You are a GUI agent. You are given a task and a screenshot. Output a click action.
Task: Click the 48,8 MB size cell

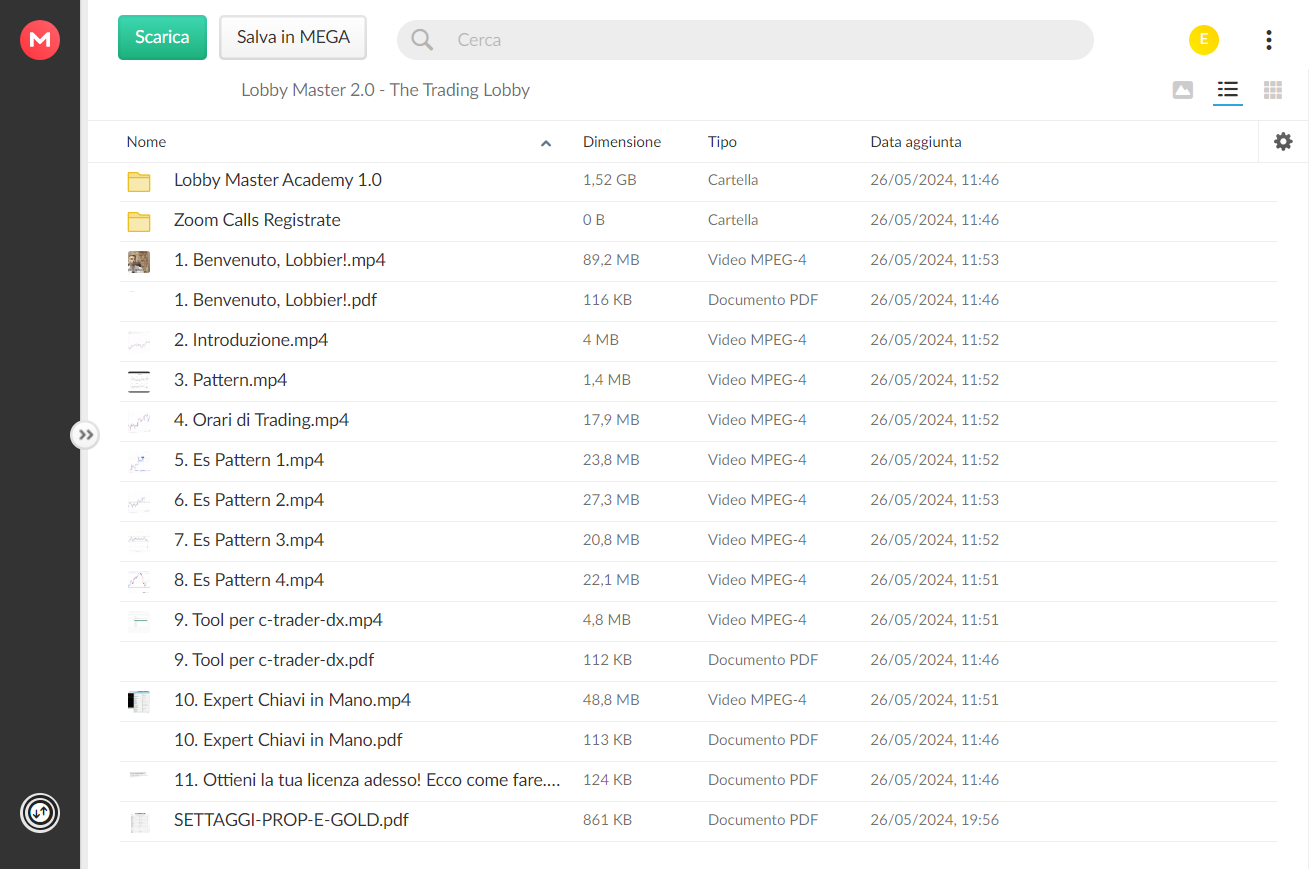(x=611, y=700)
